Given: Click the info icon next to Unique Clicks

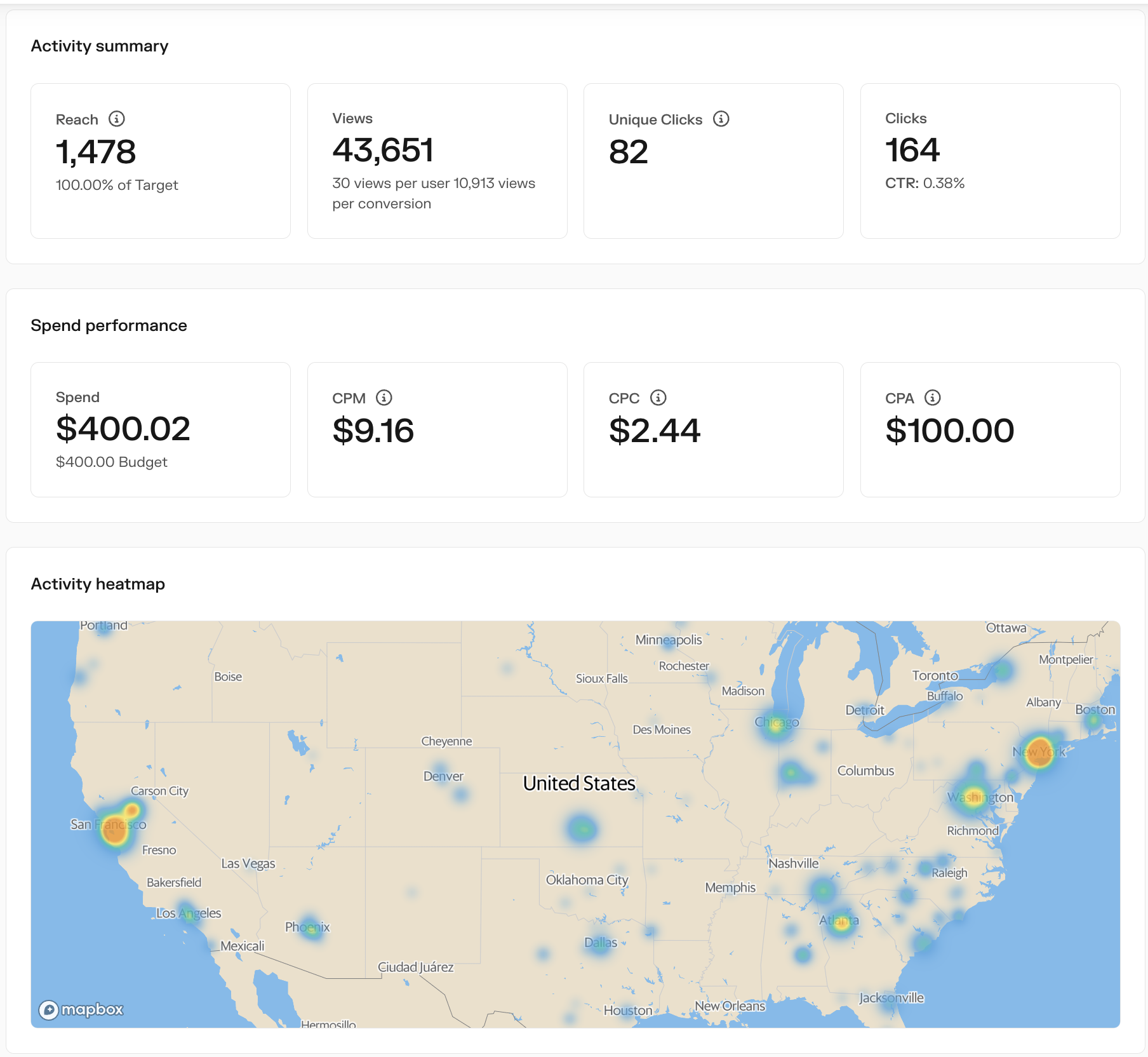Looking at the screenshot, I should coord(721,119).
